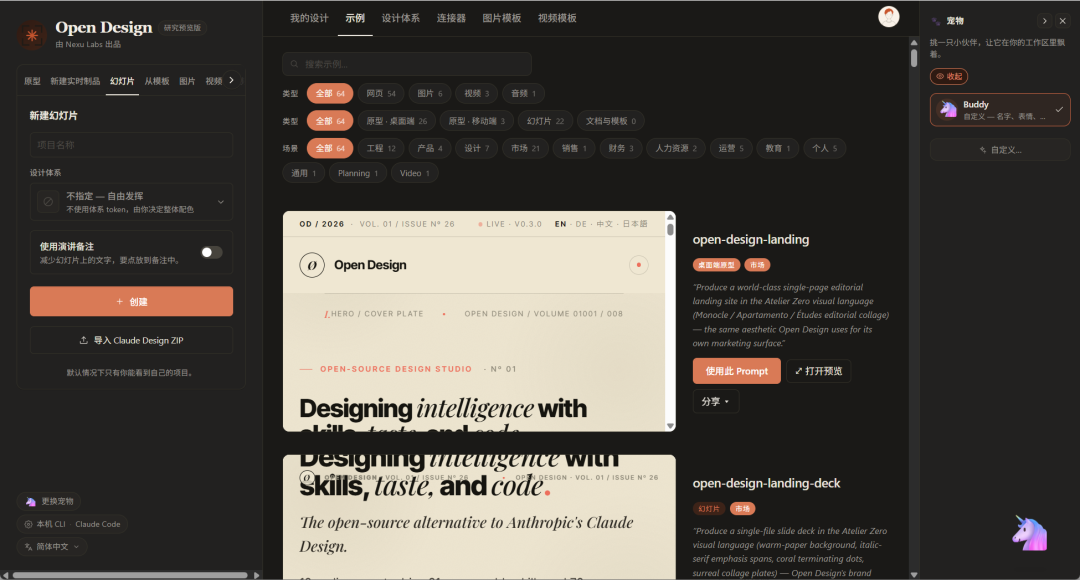
Task: Click the terminal icon beside 本机 CLI
Action: 28,524
